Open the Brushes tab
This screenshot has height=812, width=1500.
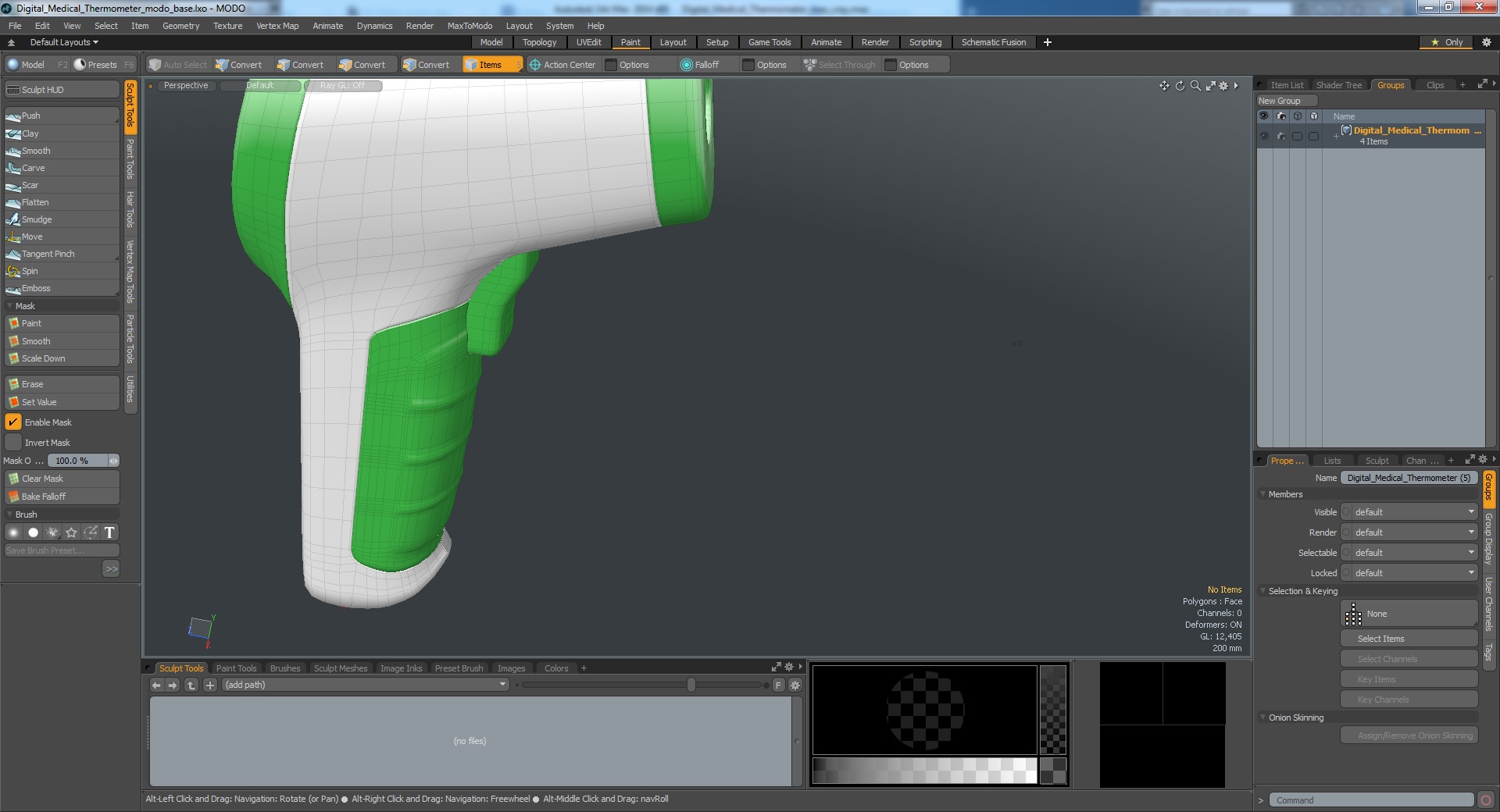pyautogui.click(x=285, y=668)
